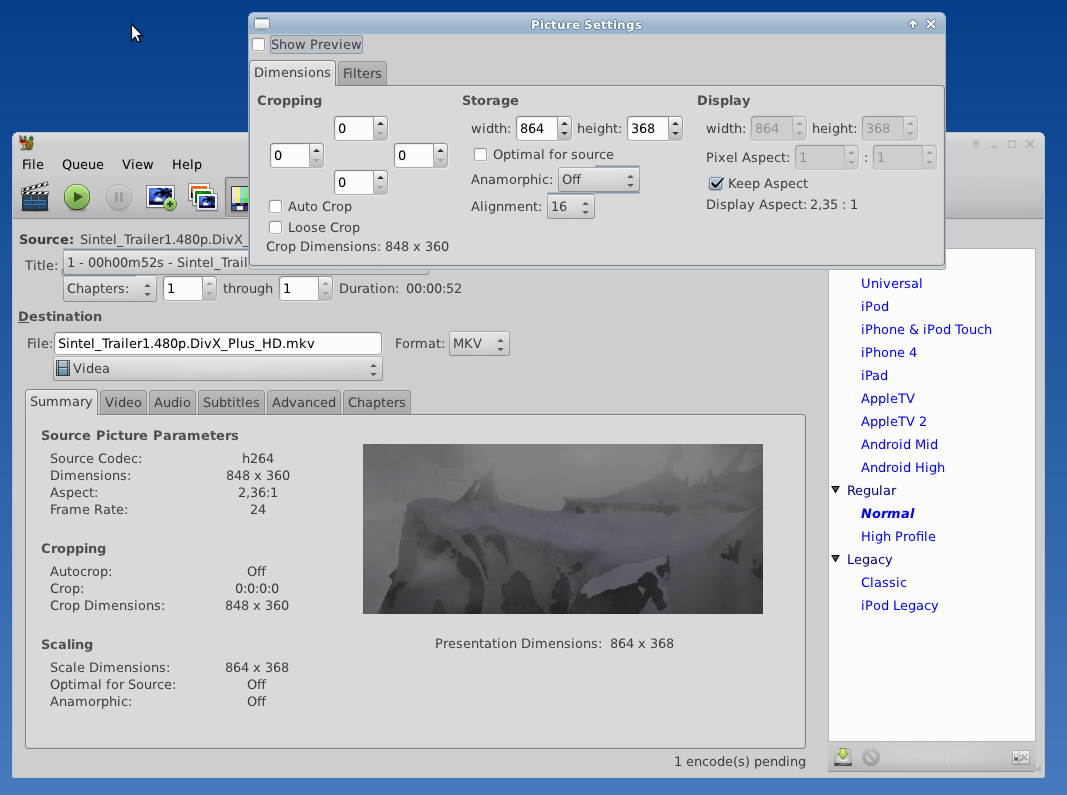Select the High Profile preset
This screenshot has height=795, width=1067.
(898, 536)
